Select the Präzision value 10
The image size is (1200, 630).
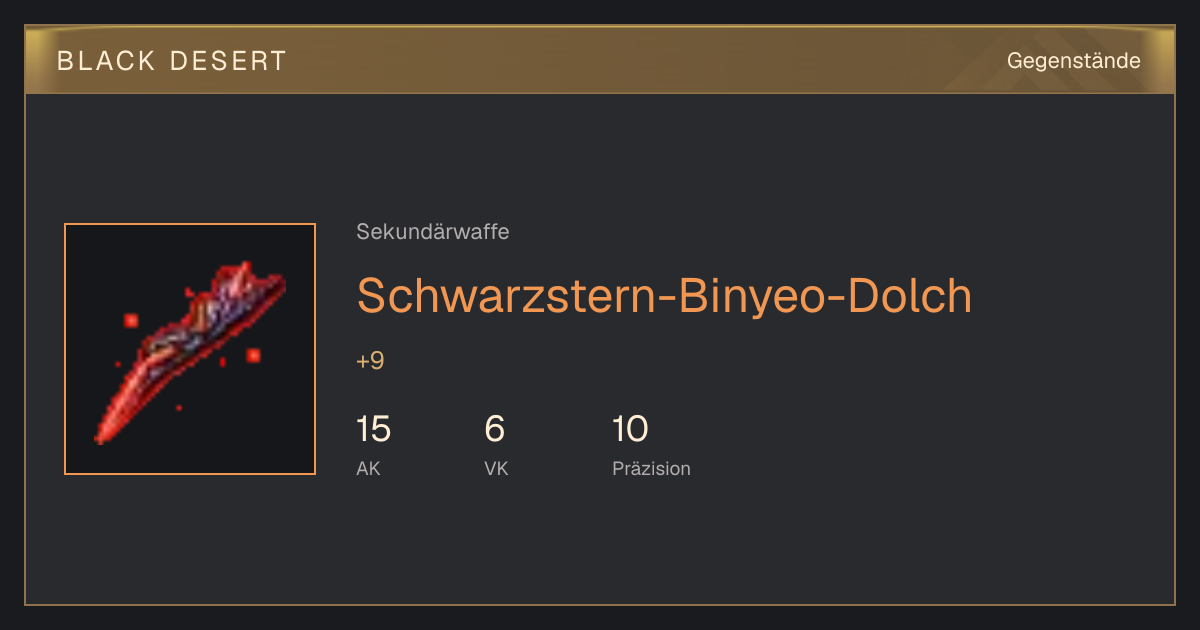click(630, 430)
